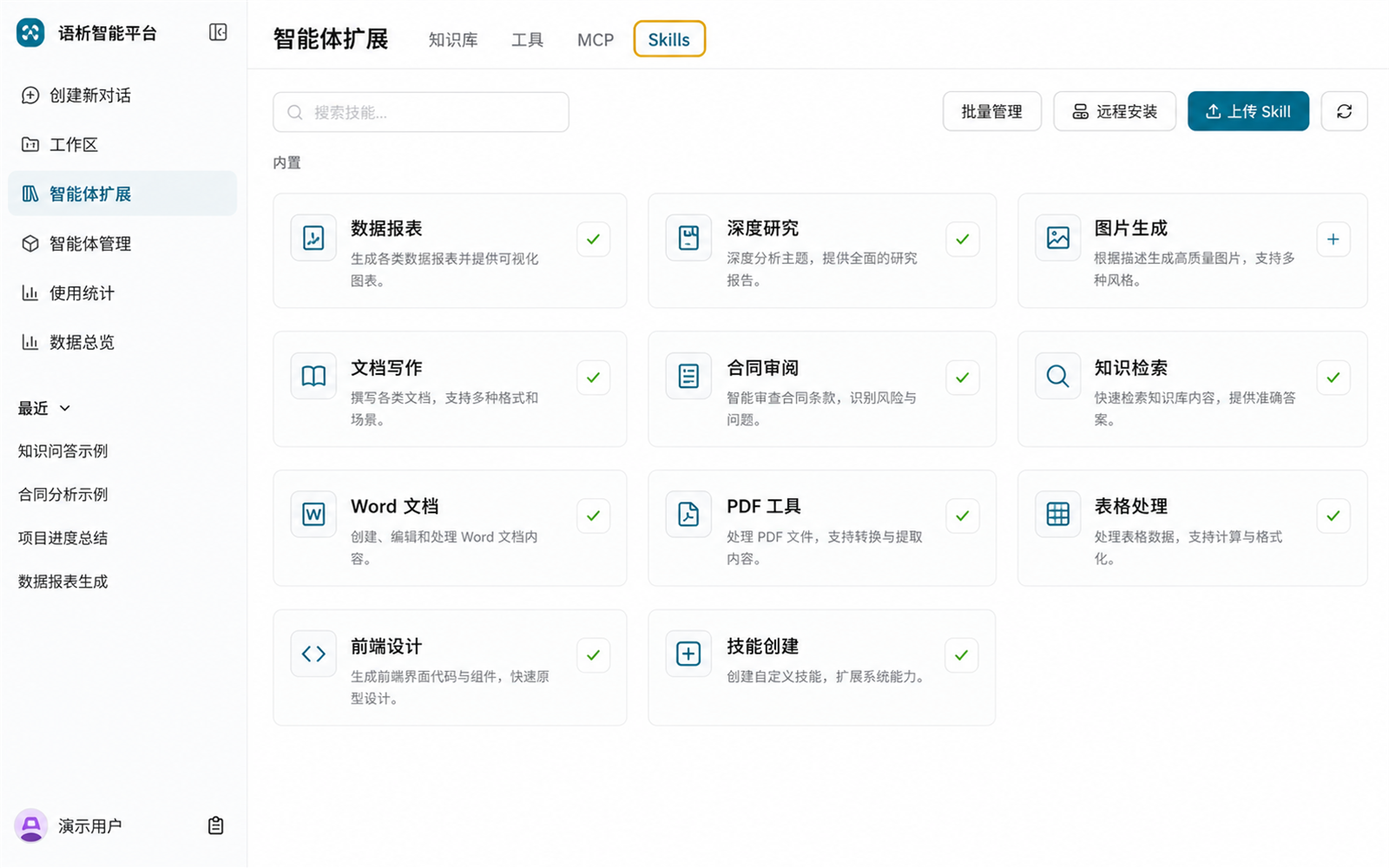The height and width of the screenshot is (868, 1389).
Task: Switch to the 知识库 tab
Action: 453,40
